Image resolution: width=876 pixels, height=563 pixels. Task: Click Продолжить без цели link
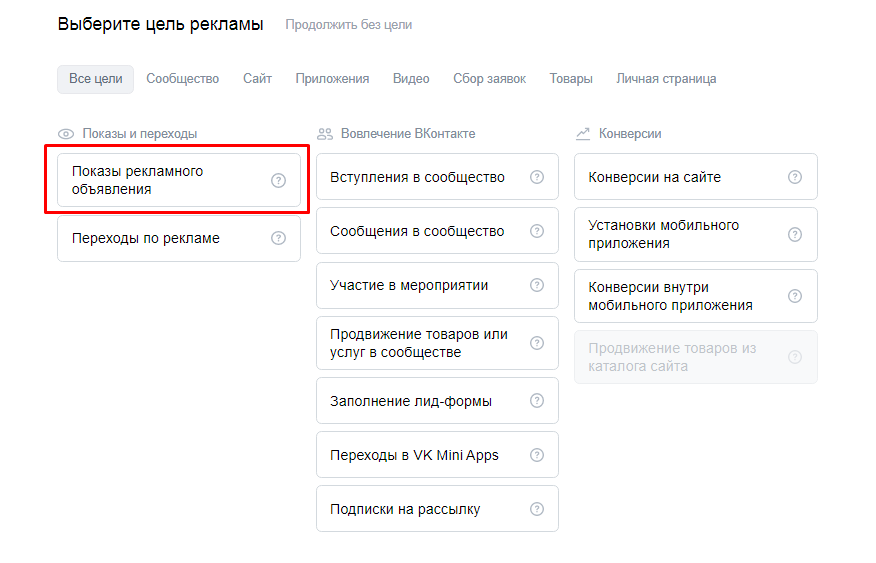pyautogui.click(x=348, y=25)
